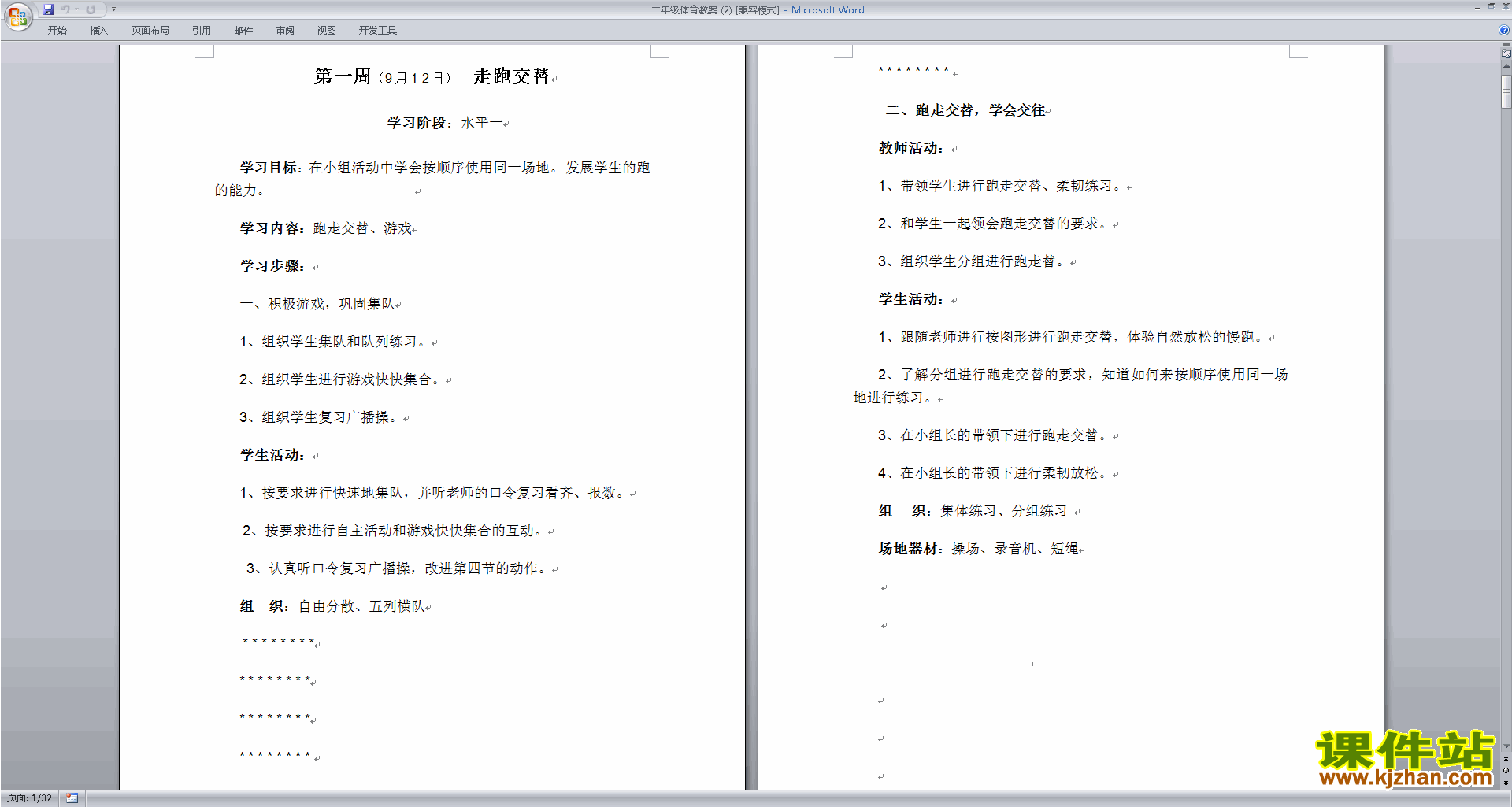Switch to the 开始 ribbon tab
Image resolution: width=1512 pixels, height=807 pixels.
(x=57, y=31)
